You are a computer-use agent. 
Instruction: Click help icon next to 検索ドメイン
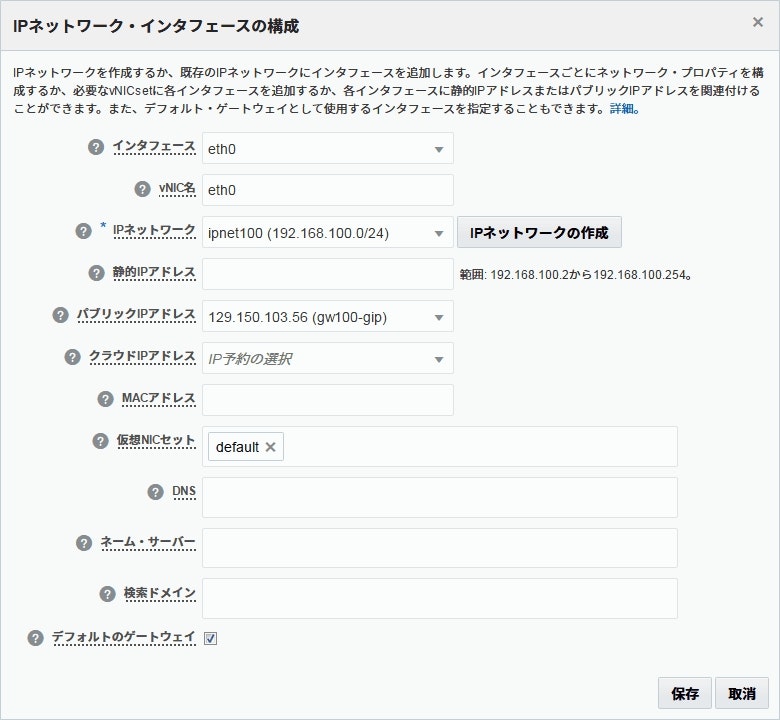[x=107, y=594]
